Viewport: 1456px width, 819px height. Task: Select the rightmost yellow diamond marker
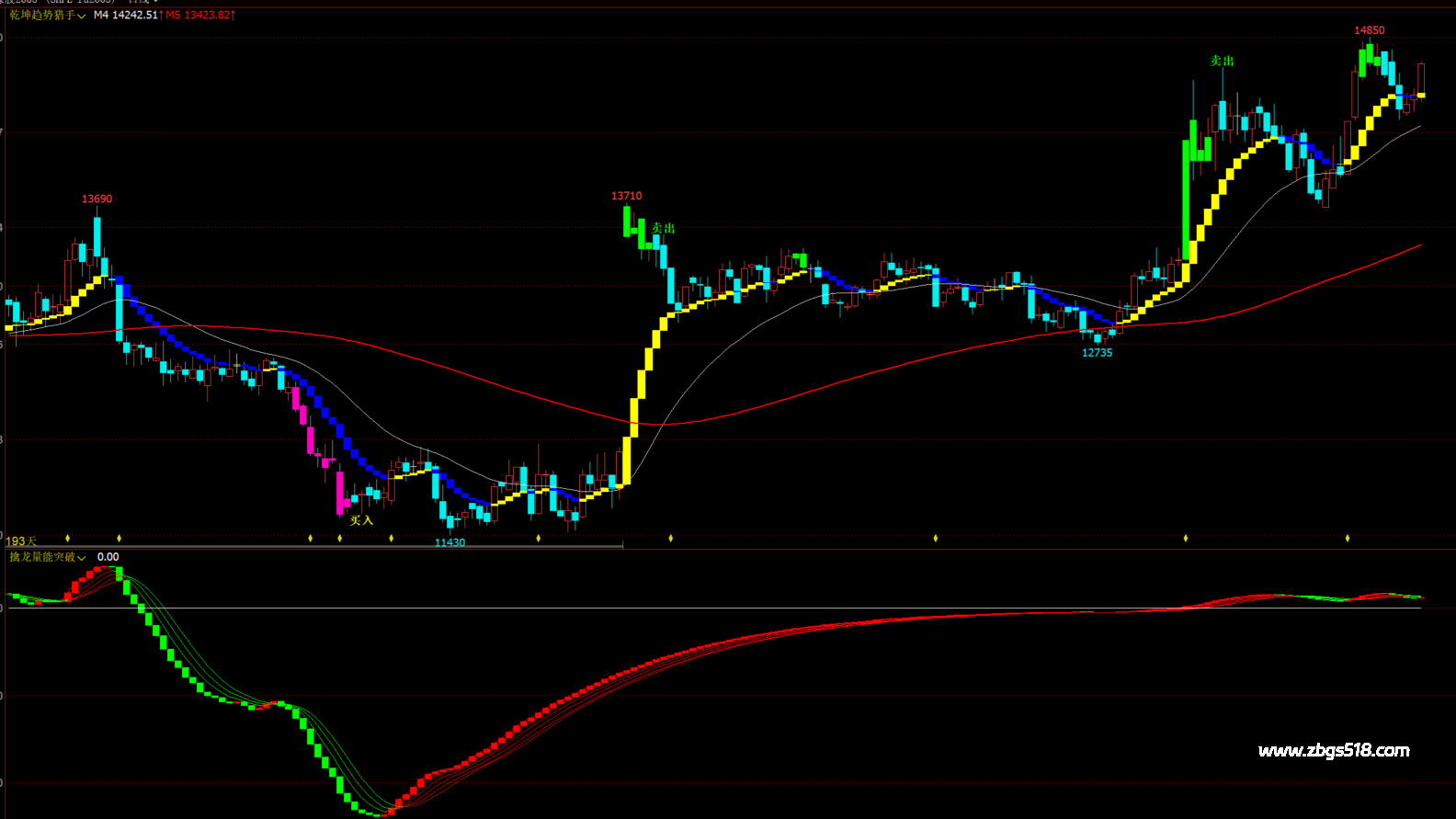1348,538
